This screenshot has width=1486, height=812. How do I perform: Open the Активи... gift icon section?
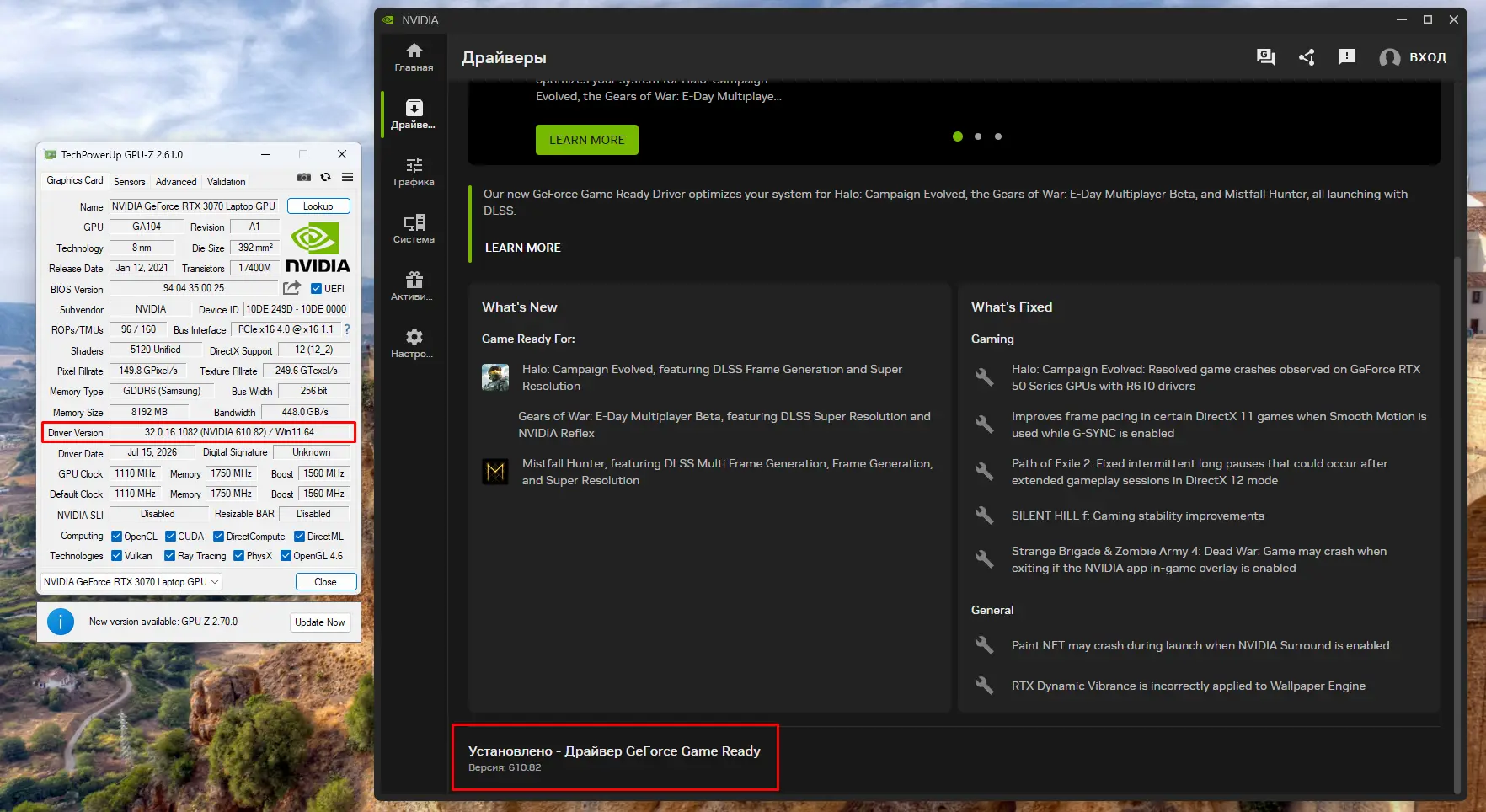coord(414,286)
